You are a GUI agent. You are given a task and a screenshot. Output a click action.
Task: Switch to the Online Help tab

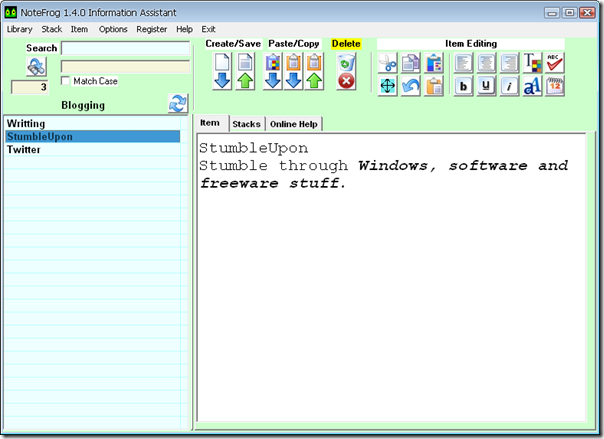pyautogui.click(x=294, y=124)
